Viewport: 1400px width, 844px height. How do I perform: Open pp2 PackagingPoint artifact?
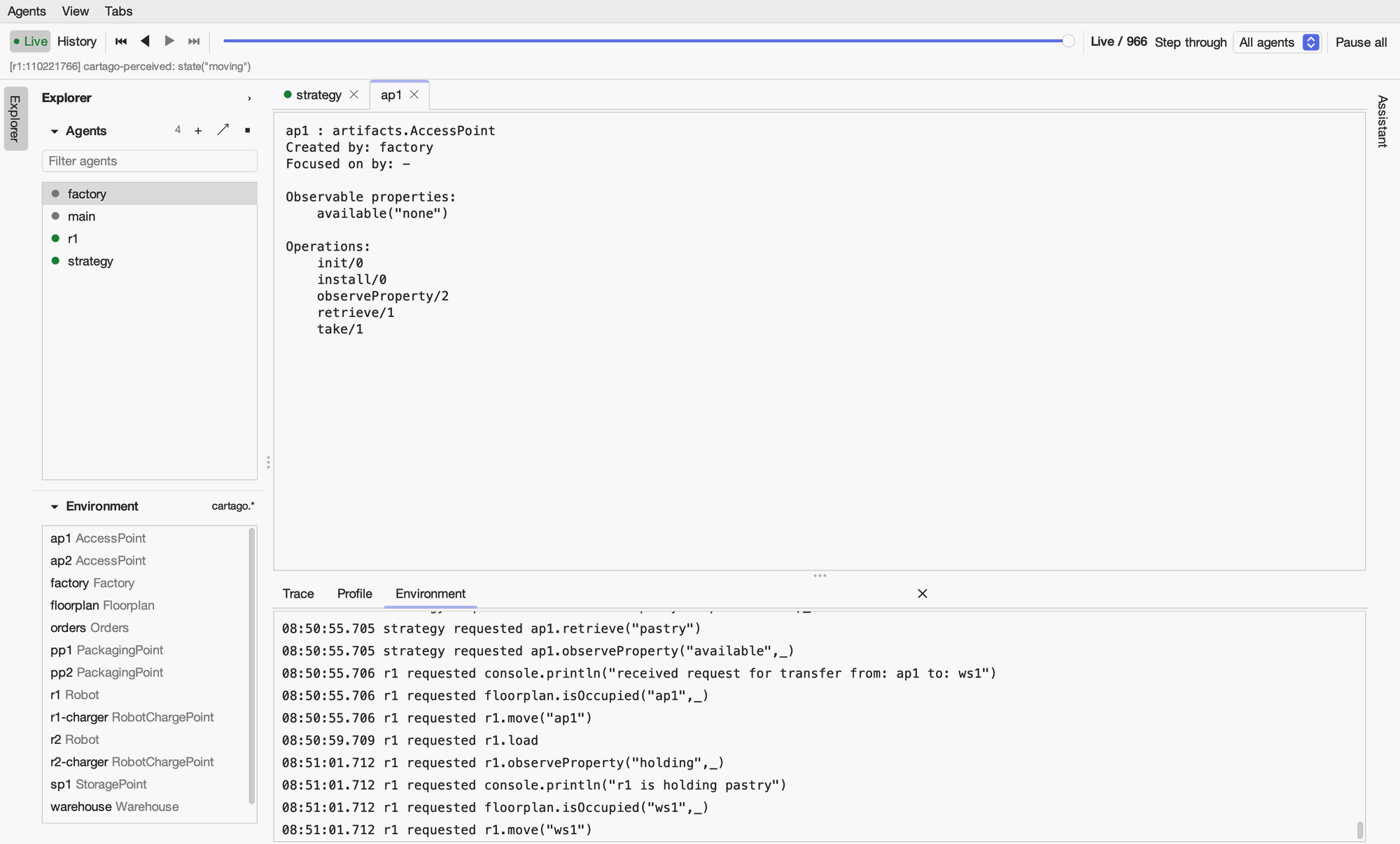click(x=146, y=673)
